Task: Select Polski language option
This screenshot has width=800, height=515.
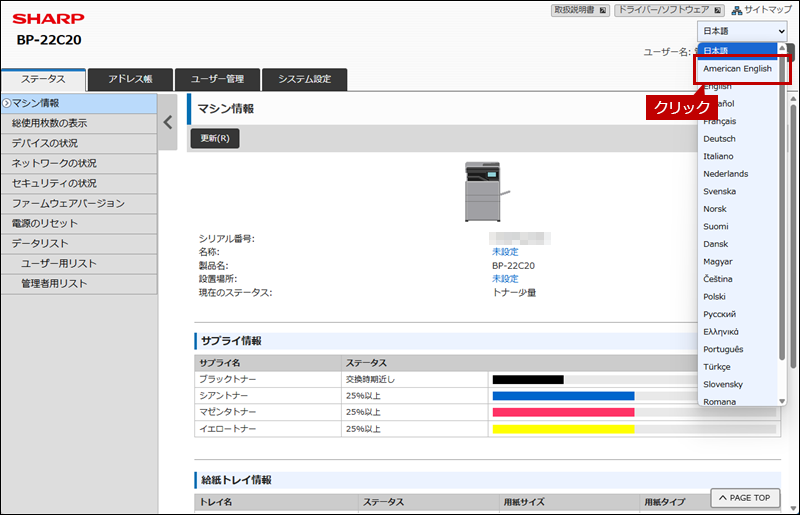Action: click(737, 297)
